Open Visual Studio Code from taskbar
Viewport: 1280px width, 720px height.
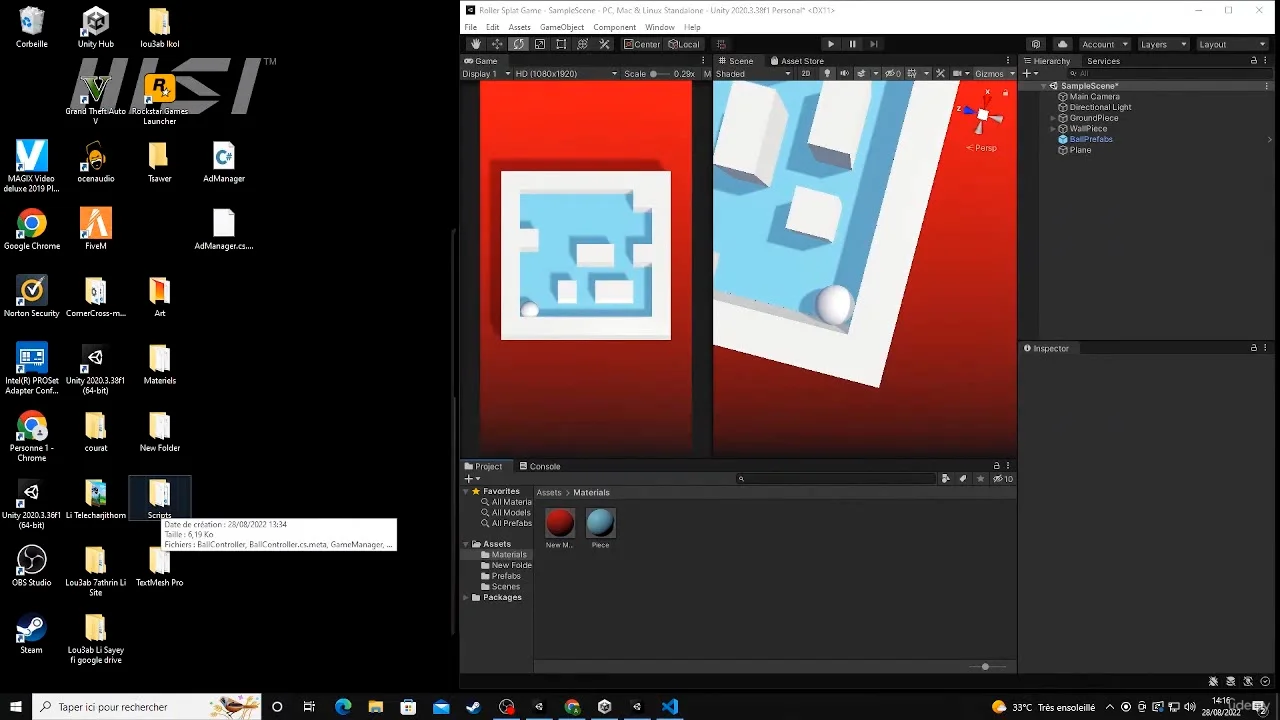point(669,707)
